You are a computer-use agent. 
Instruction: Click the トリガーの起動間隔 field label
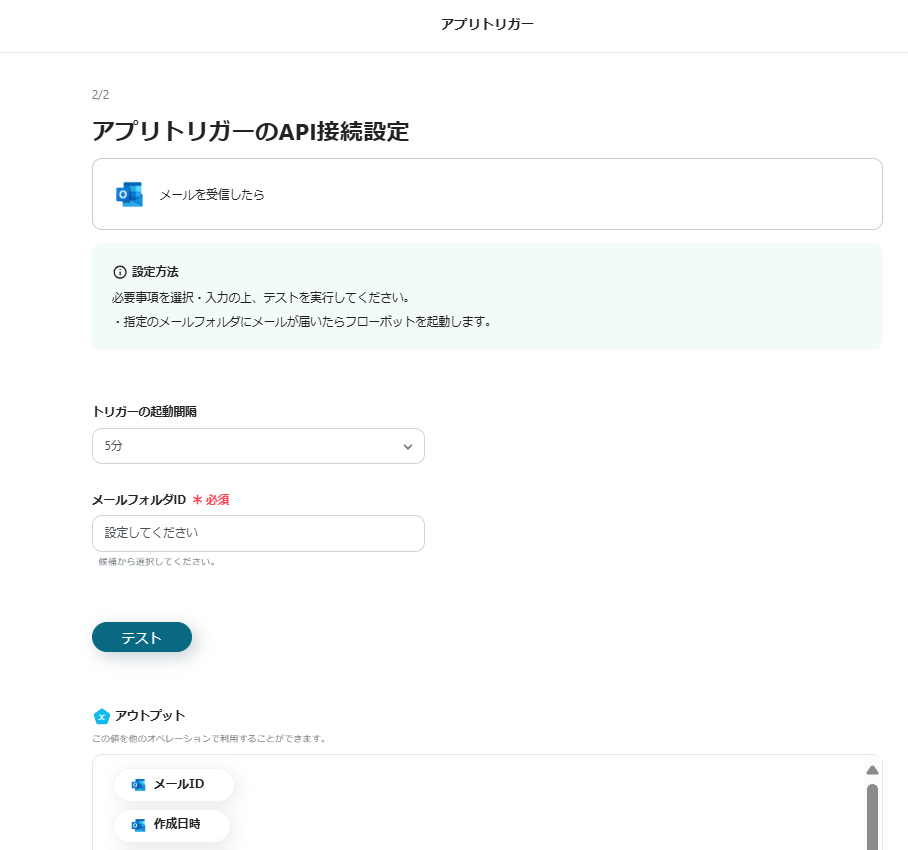[x=144, y=412]
